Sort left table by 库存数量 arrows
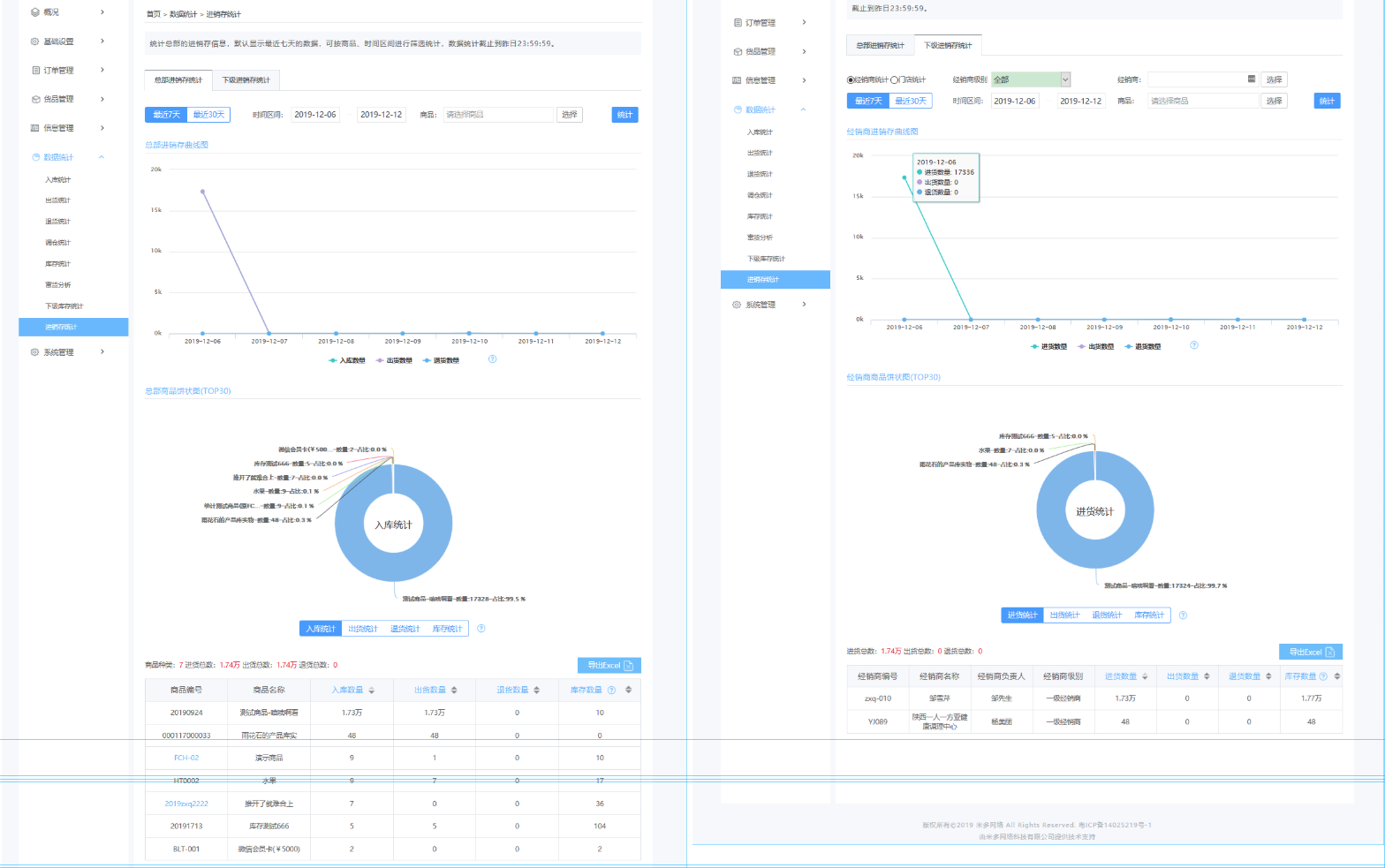This screenshot has height=868, width=1385. click(628, 690)
